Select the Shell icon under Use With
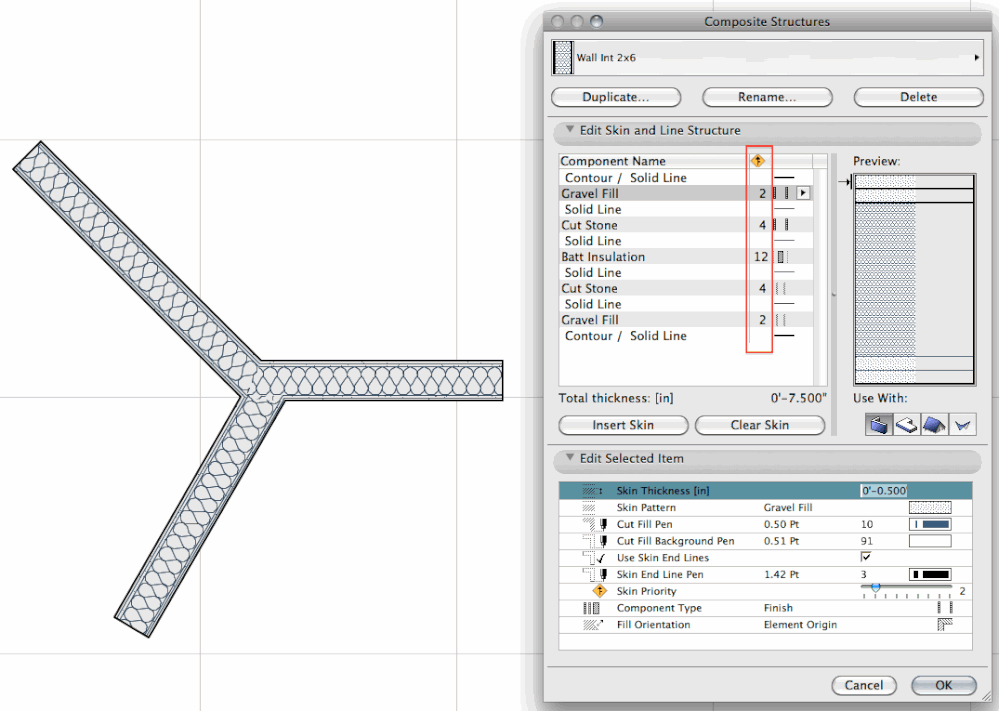 960,424
